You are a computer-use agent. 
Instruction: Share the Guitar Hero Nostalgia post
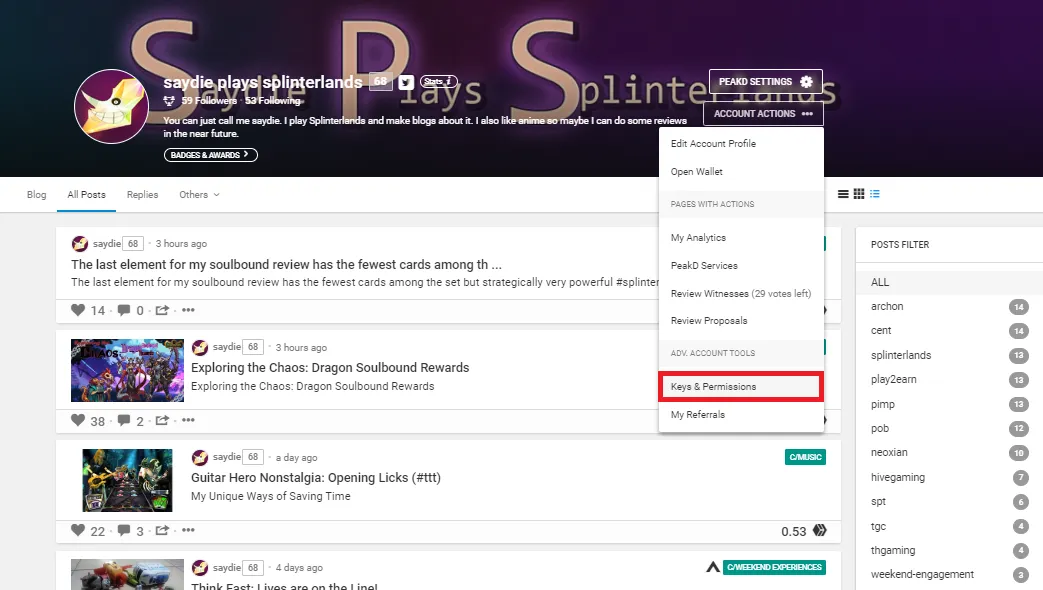tap(162, 530)
